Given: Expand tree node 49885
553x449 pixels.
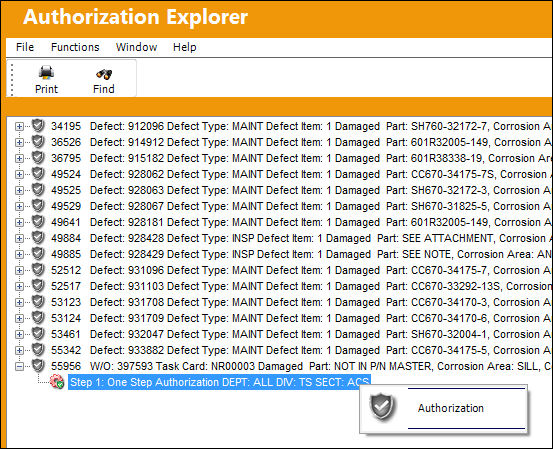Looking at the screenshot, I should (19, 254).
